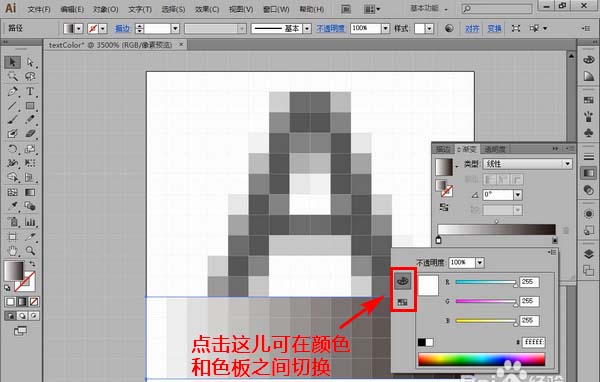Open the Symbols club icon in dock

tap(589, 133)
